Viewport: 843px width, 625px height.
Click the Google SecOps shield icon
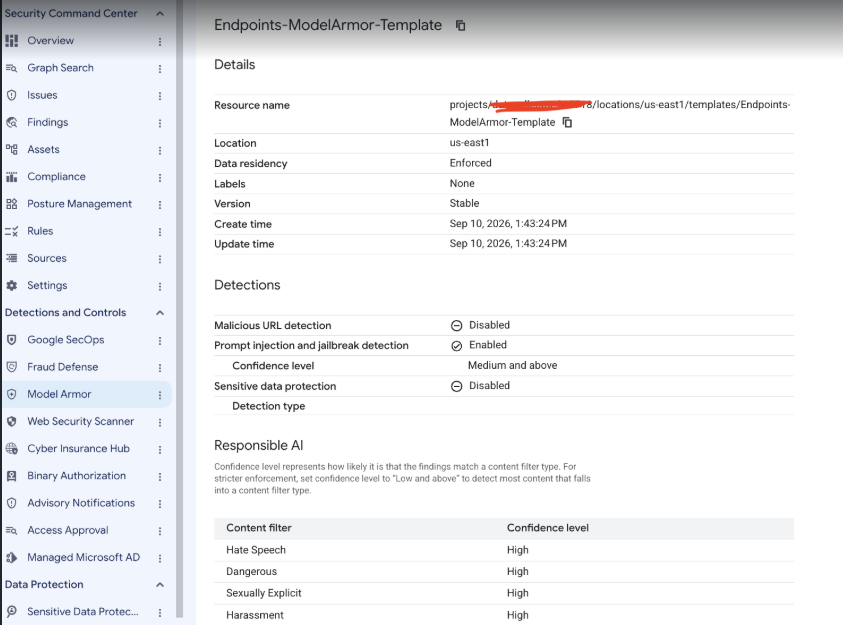[x=11, y=340]
